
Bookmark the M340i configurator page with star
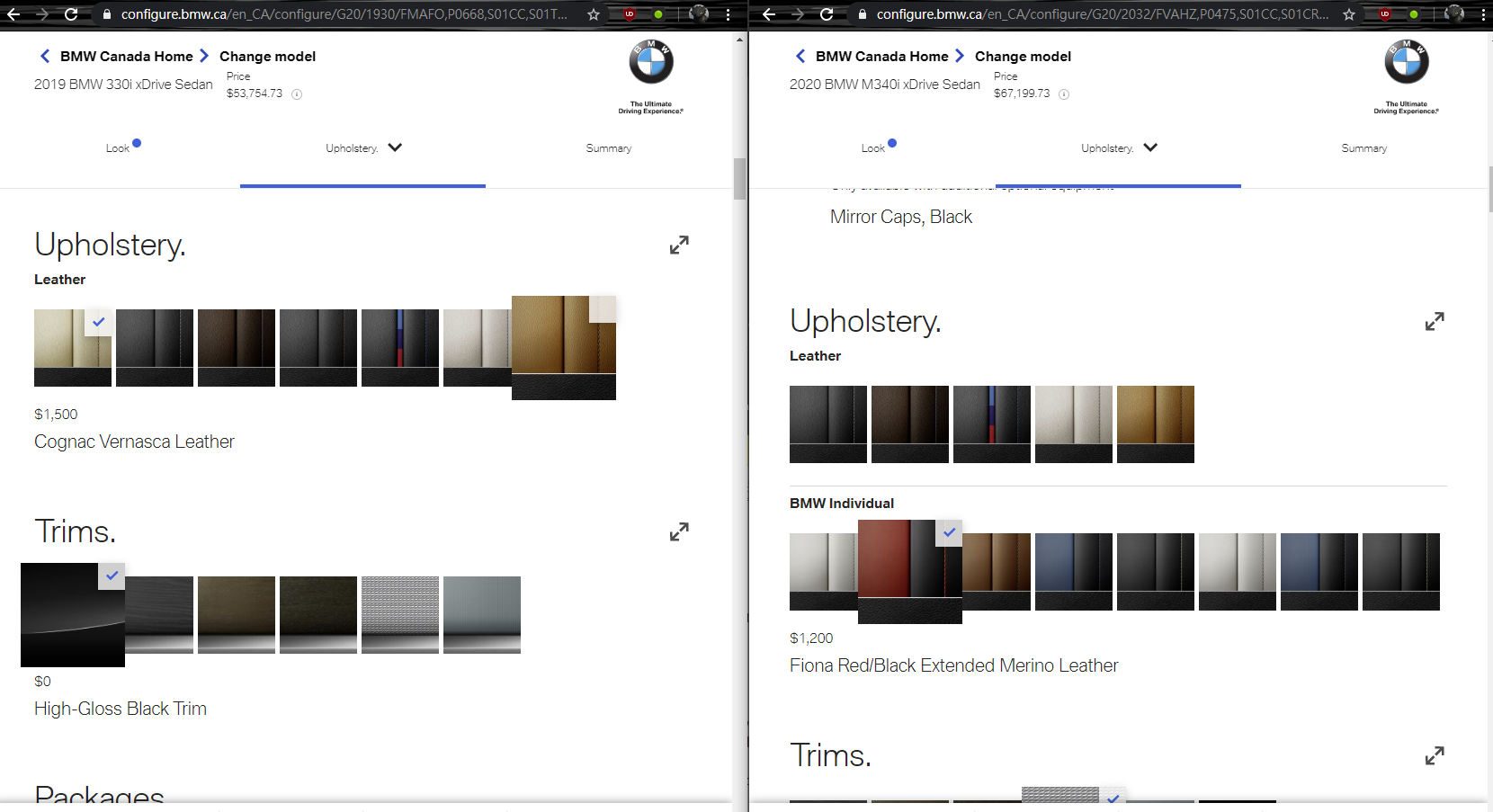point(1349,14)
